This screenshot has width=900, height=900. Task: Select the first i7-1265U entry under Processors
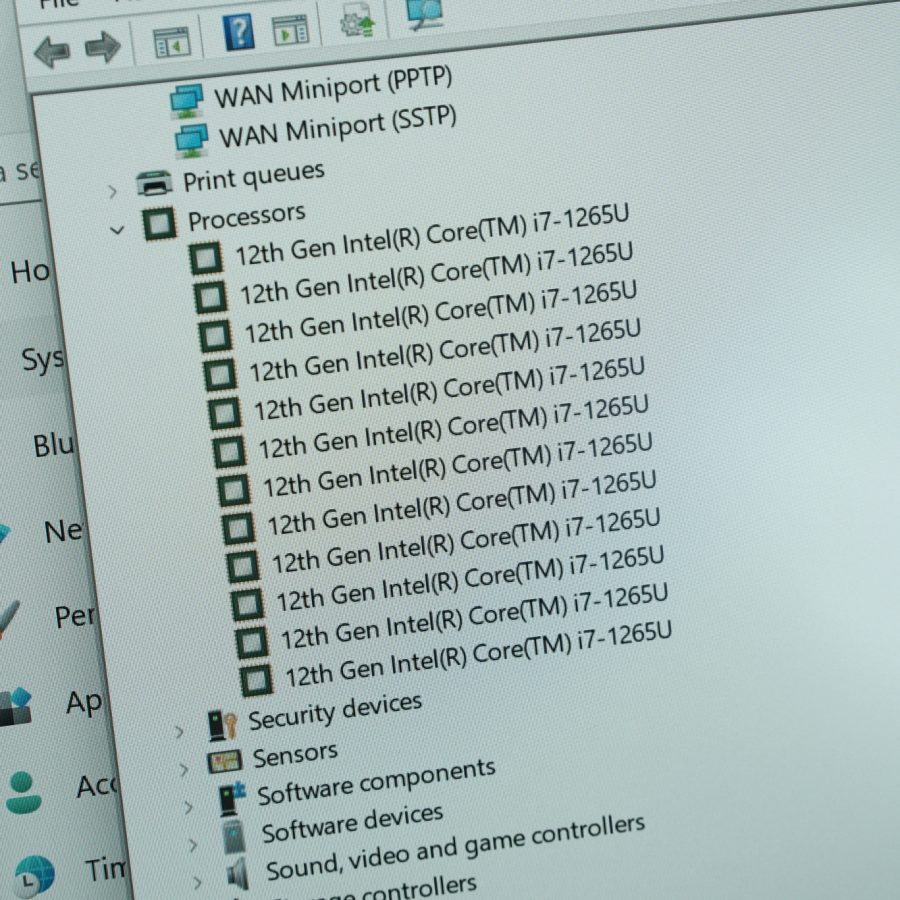(432, 235)
